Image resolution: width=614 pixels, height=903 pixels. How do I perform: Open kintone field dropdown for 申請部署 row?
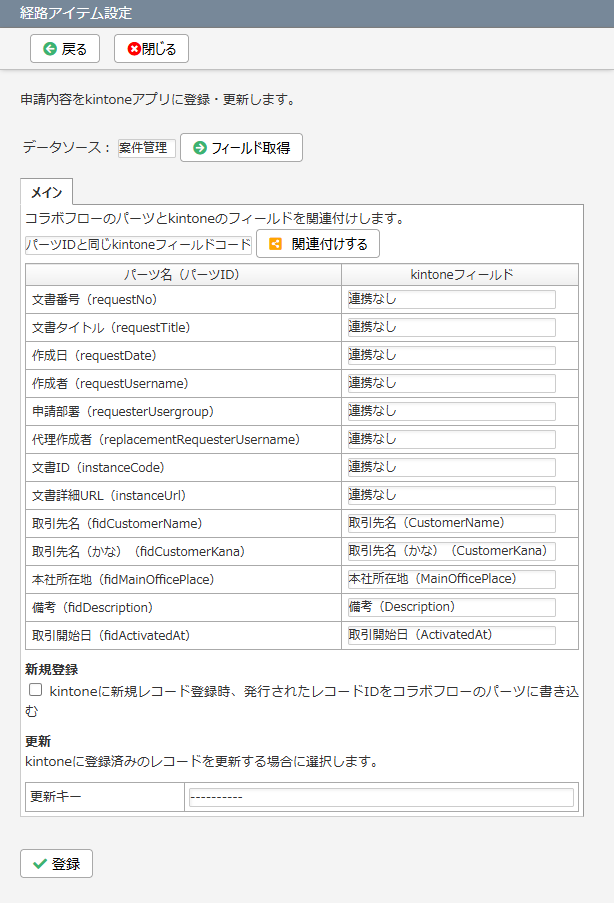tap(452, 411)
